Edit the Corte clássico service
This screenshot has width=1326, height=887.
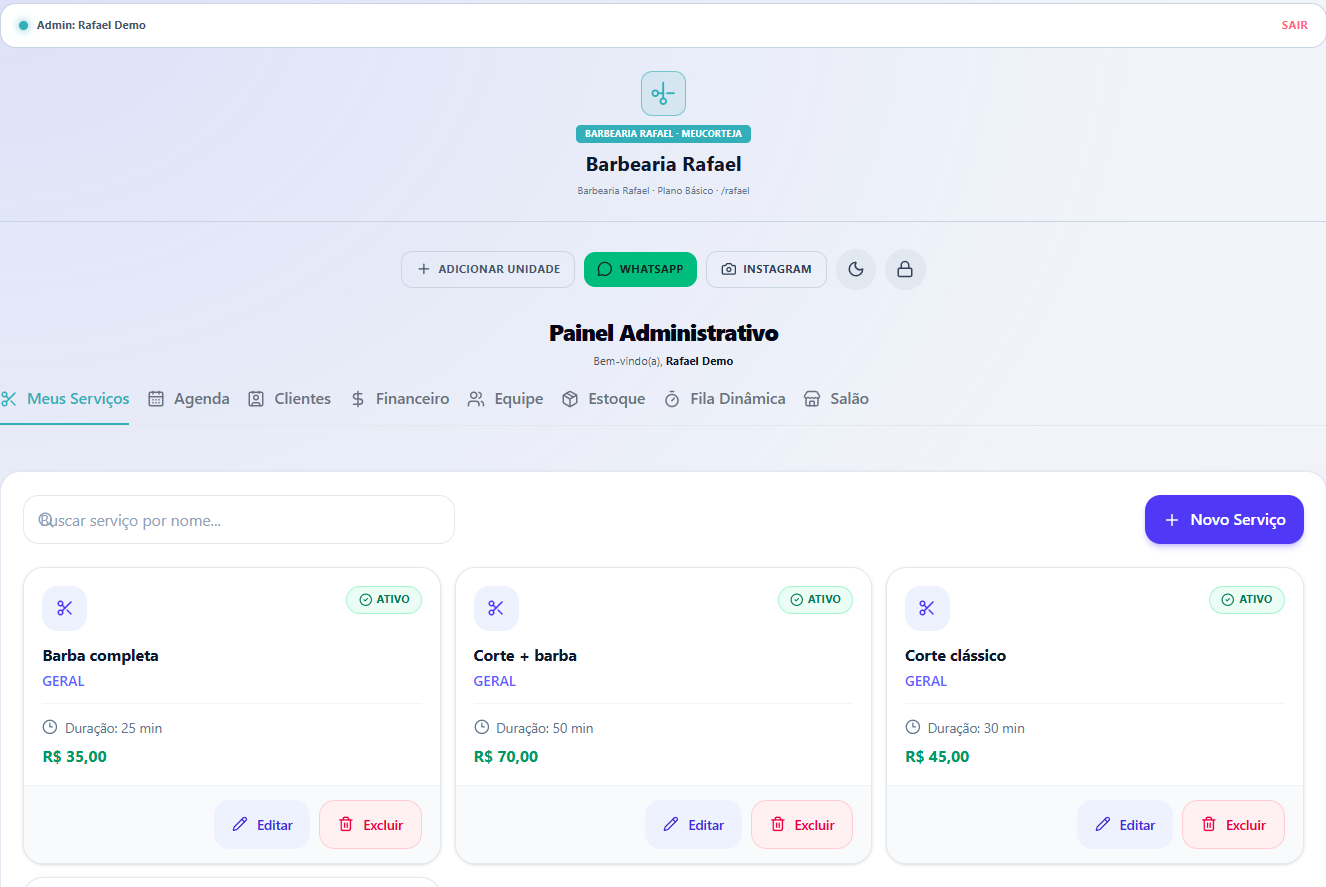pyautogui.click(x=1125, y=825)
